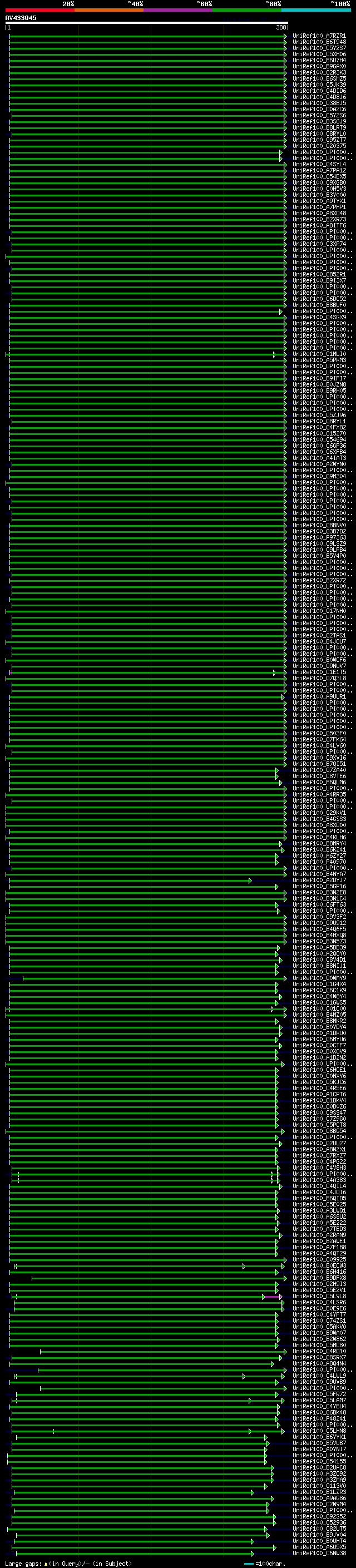Viewport: 356px width, 1568px height.
Task: Select hit label UniRef100_B9IFI7
Action: (319, 379)
